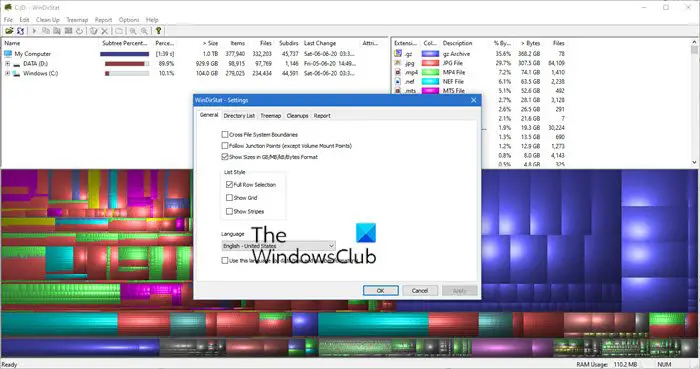Expand the Windows (C:) tree node

point(8,73)
